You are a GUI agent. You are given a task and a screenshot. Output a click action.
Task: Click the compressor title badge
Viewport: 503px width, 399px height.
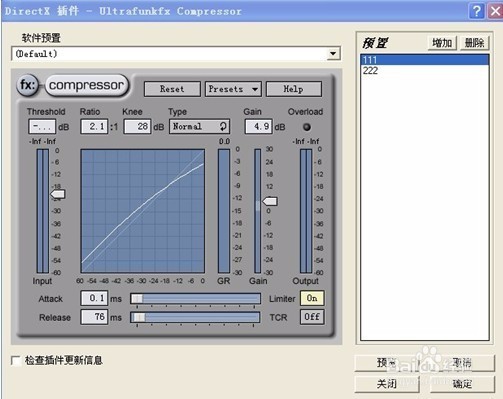87,85
